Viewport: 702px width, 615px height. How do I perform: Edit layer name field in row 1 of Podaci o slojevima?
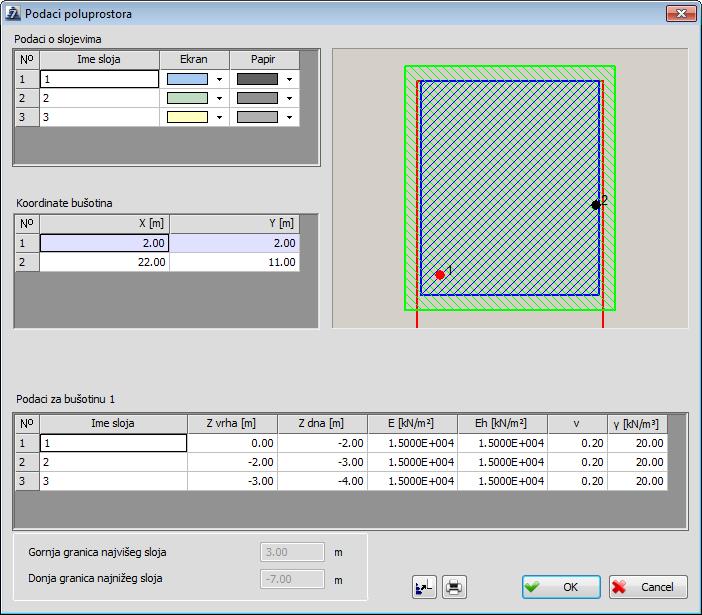coord(99,79)
